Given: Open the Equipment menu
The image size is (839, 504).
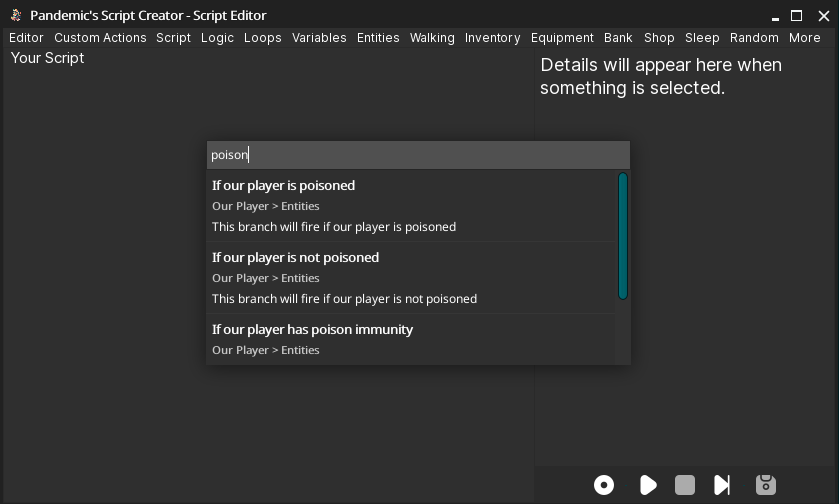Looking at the screenshot, I should [x=562, y=38].
